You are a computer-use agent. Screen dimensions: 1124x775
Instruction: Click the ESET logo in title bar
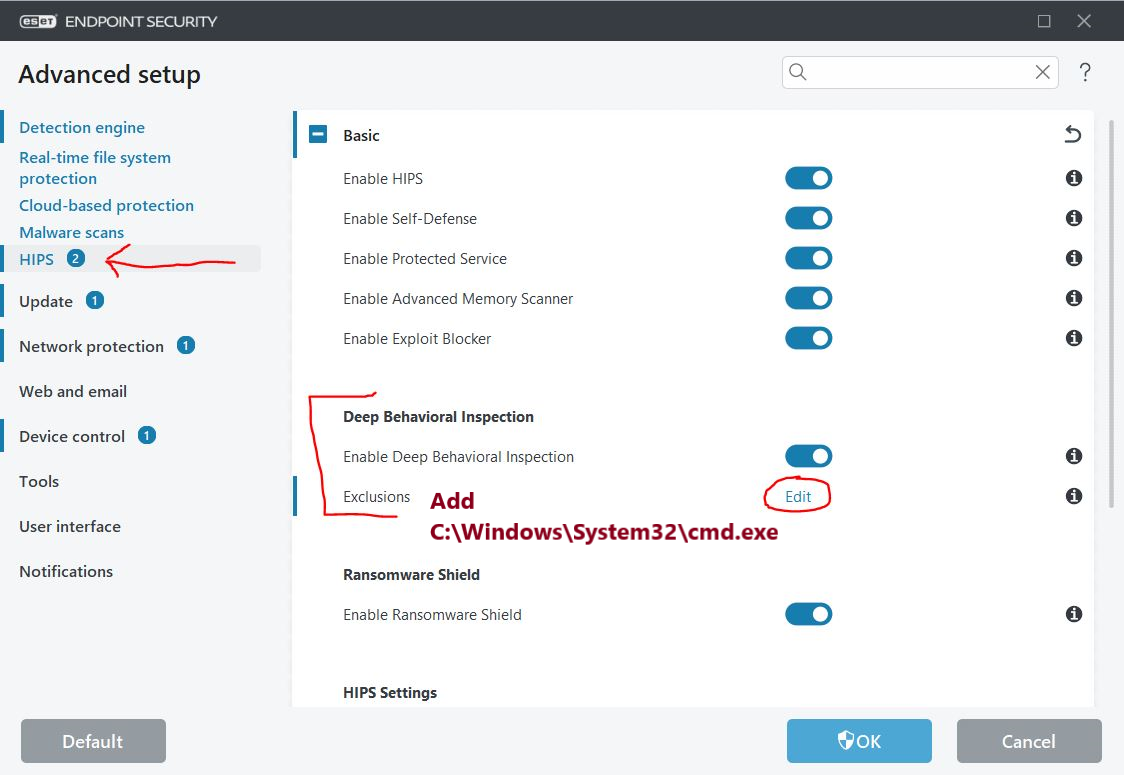38,22
